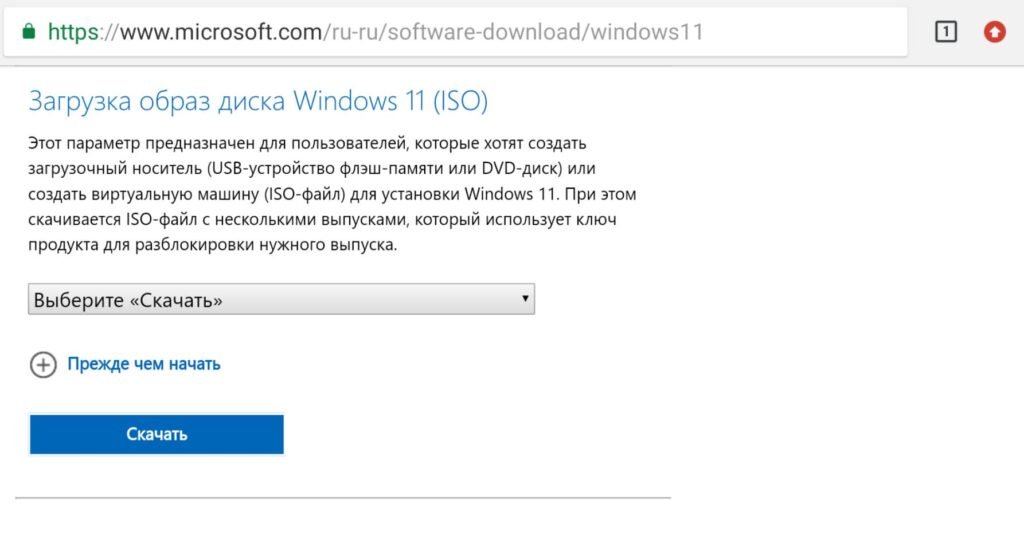Image resolution: width=1024 pixels, height=542 pixels.
Task: Click the https protocol text in address bar
Action: [73, 32]
